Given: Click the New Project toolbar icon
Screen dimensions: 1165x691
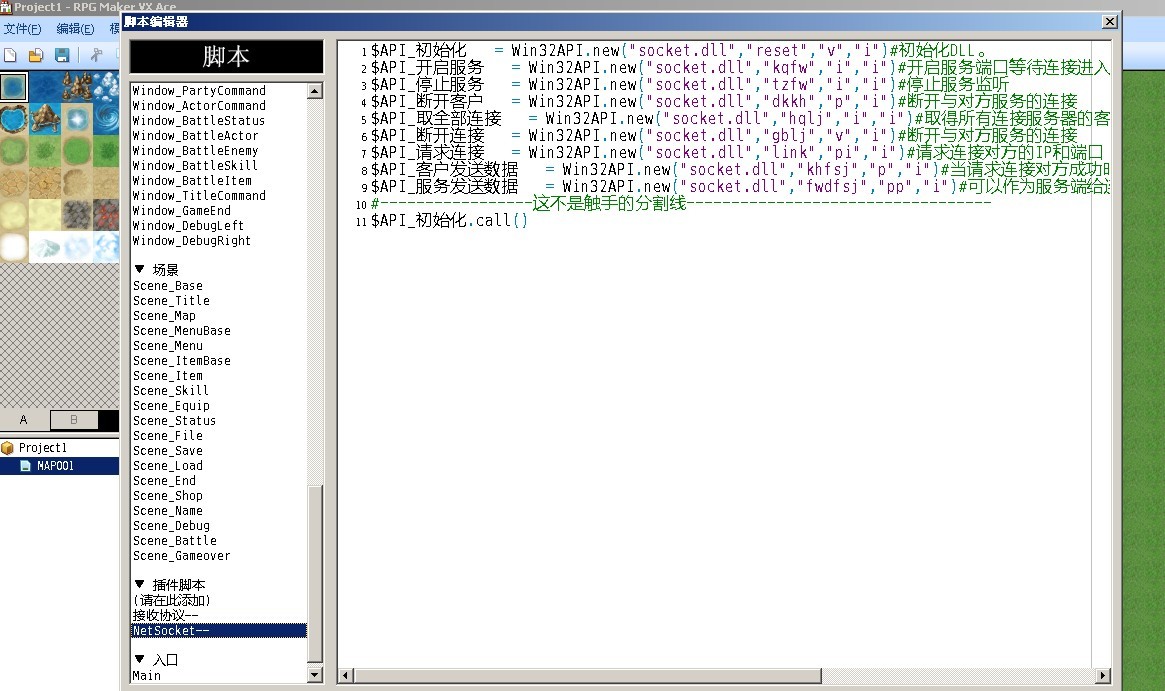Looking at the screenshot, I should tap(10, 55).
